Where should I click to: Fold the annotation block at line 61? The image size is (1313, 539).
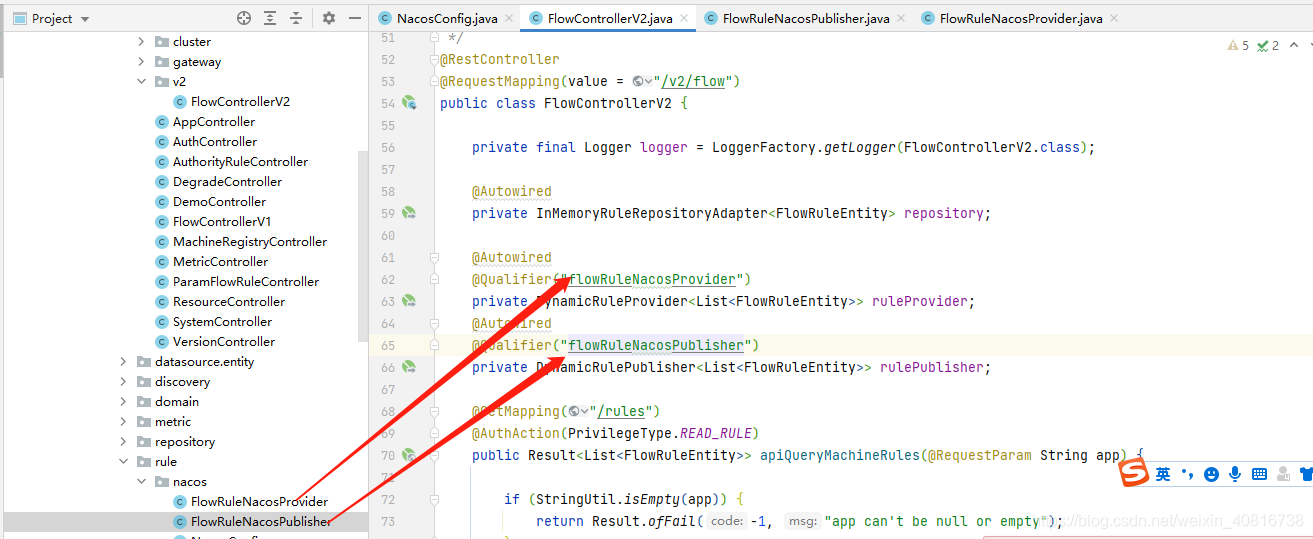click(x=435, y=257)
